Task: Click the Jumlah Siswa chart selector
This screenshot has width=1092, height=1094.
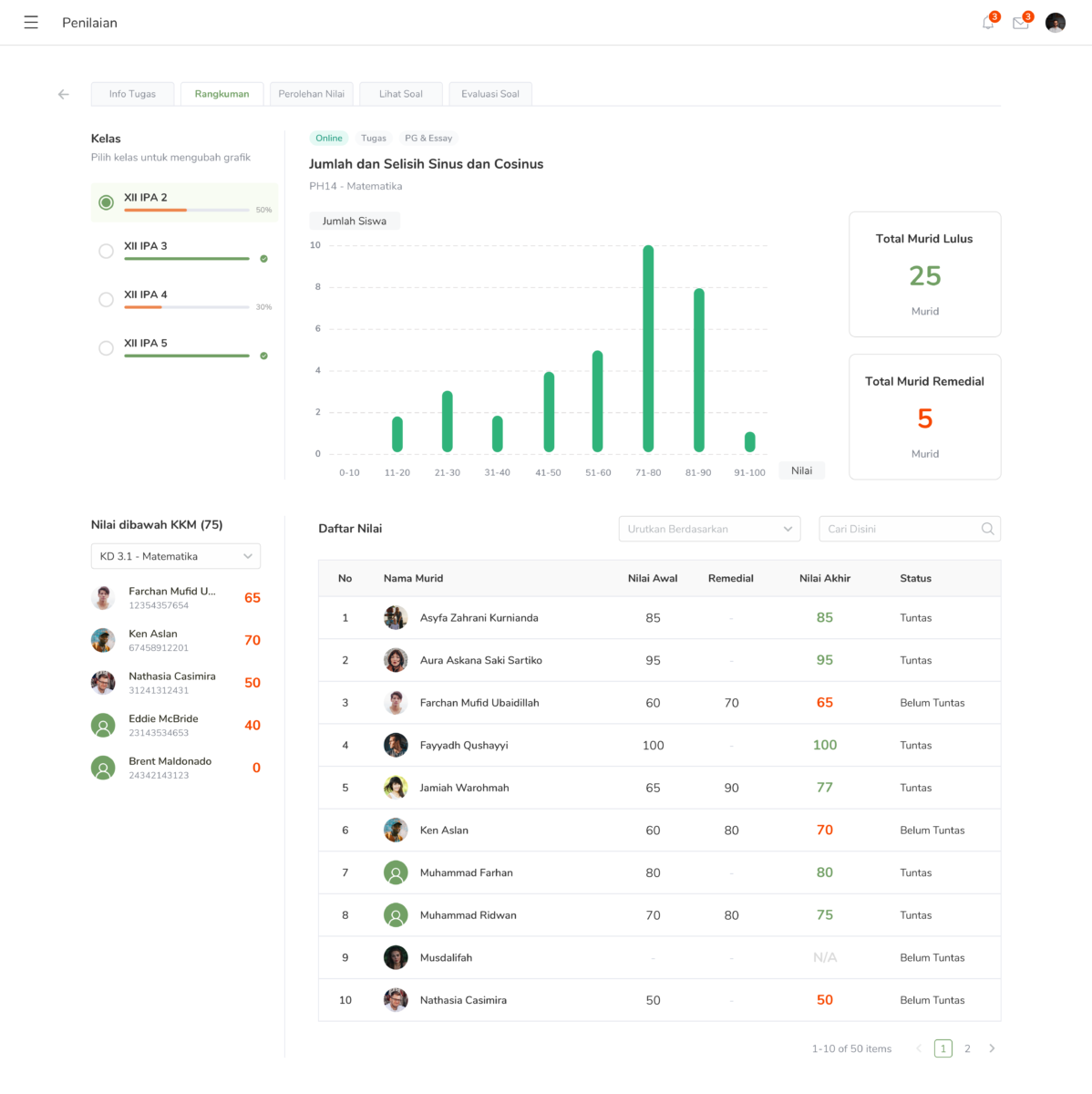Action: click(x=355, y=221)
